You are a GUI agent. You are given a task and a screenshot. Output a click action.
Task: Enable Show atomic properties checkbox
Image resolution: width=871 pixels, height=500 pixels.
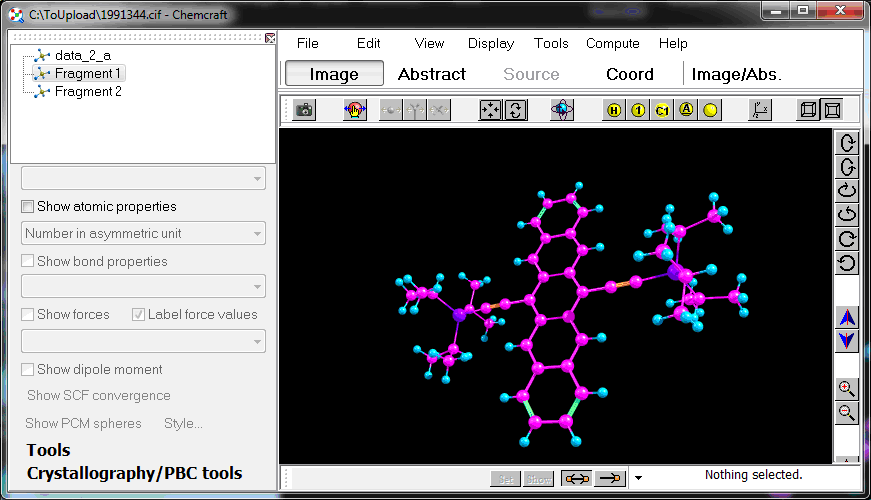click(x=28, y=207)
